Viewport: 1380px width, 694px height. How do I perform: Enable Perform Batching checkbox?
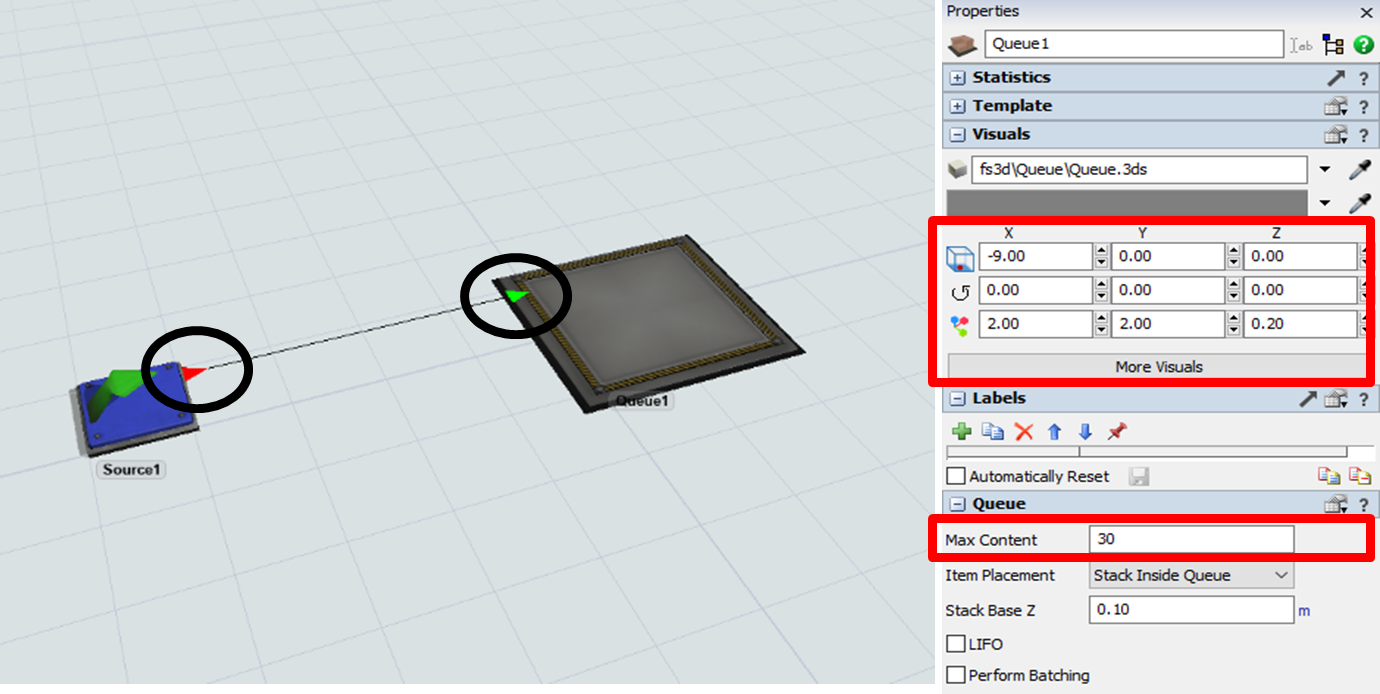point(957,675)
